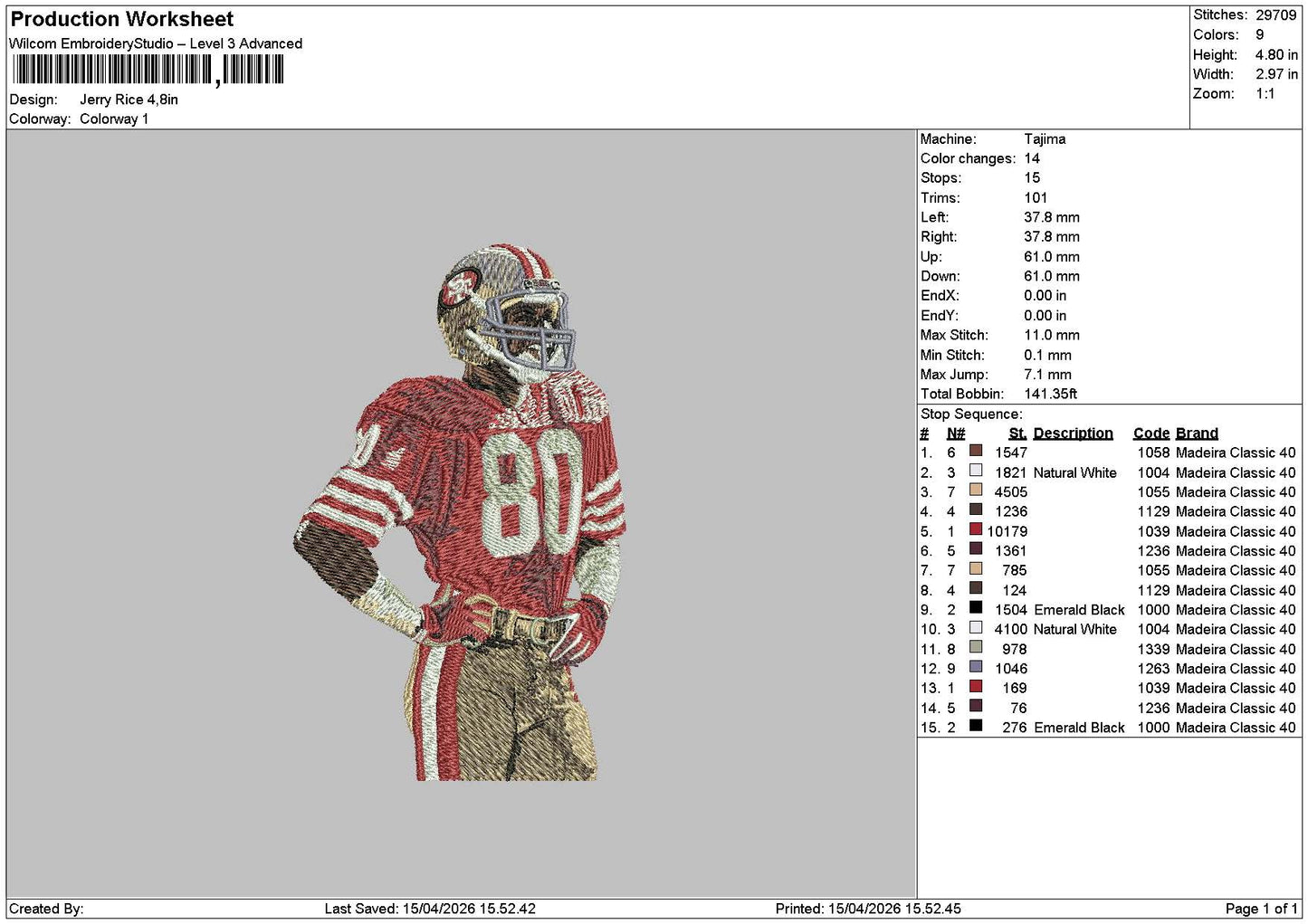1308x924 pixels.
Task: Click the "Brand" column header
Action: (1197, 433)
